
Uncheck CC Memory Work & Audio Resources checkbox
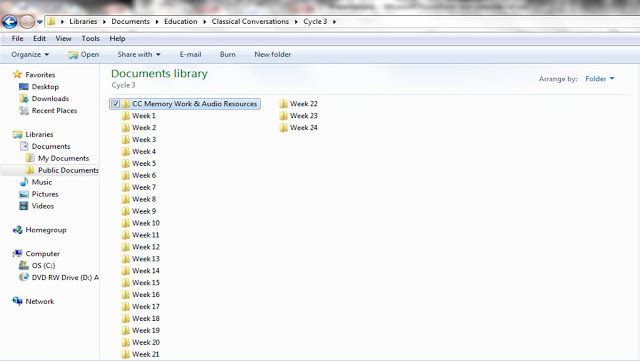tap(116, 104)
